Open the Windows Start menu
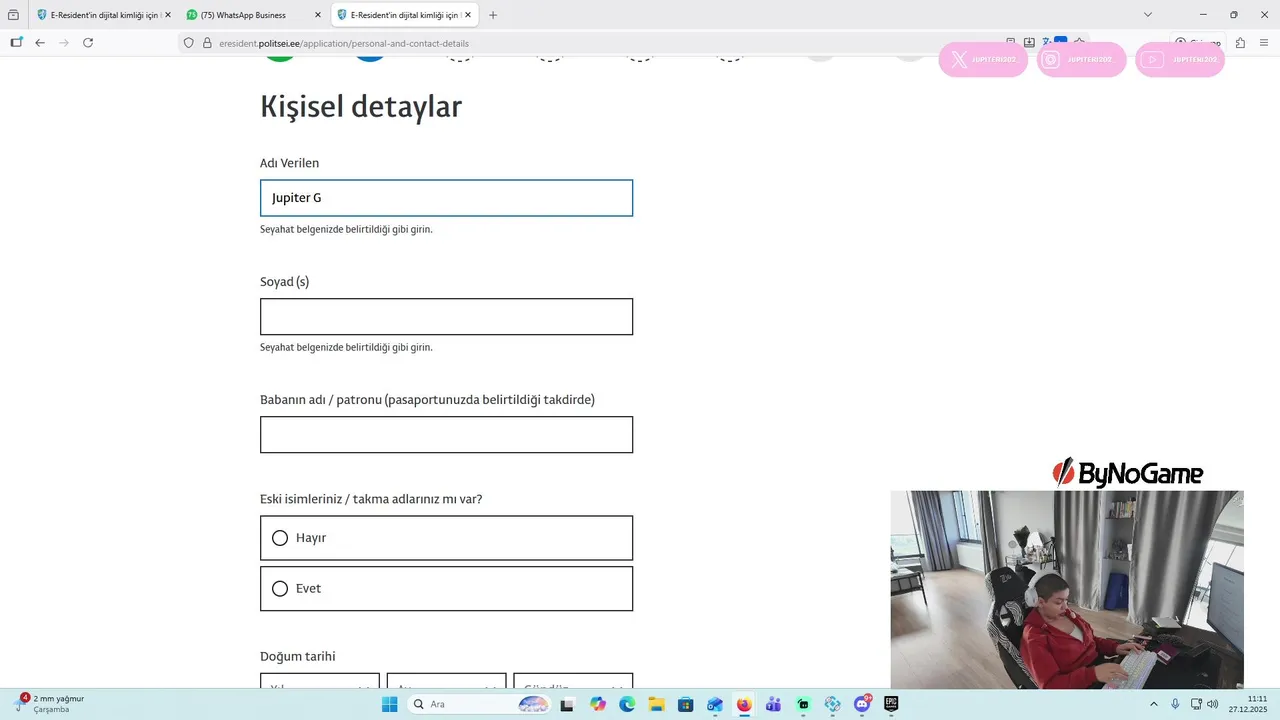This screenshot has height=720, width=1280. (389, 704)
